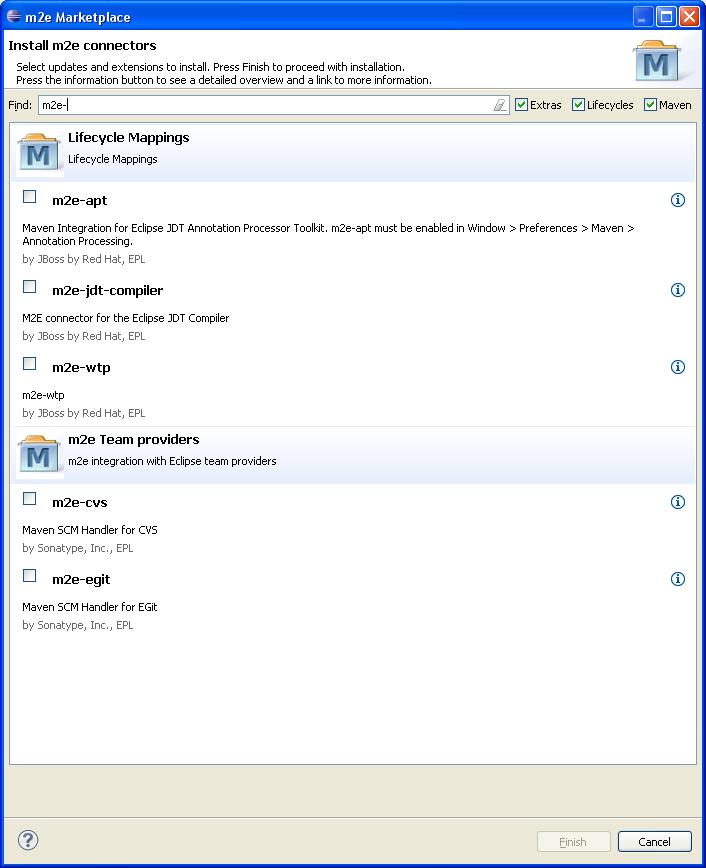The width and height of the screenshot is (706, 868).
Task: Click the info icon for m2e-wtp
Action: click(x=677, y=367)
